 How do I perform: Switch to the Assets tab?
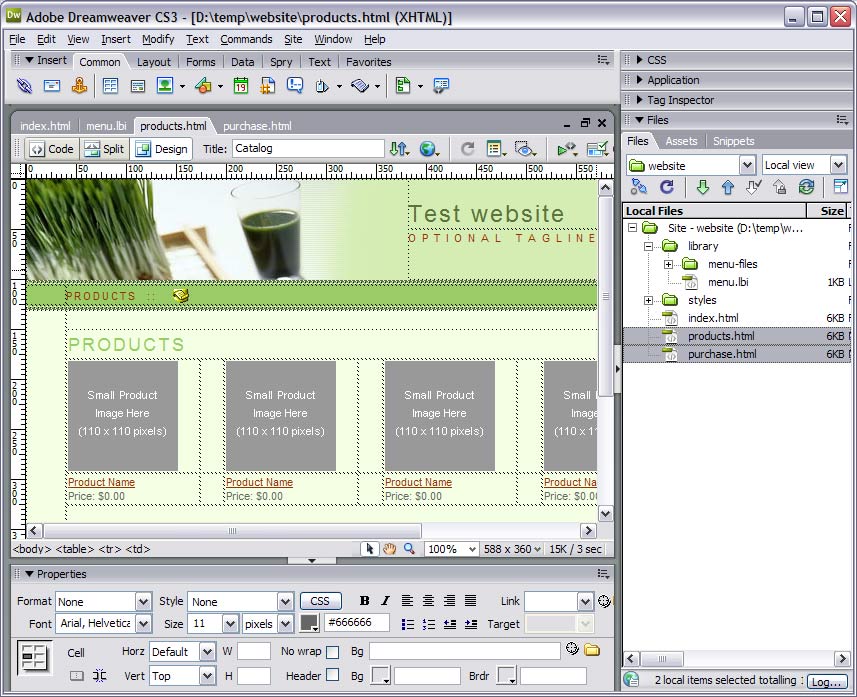[681, 141]
